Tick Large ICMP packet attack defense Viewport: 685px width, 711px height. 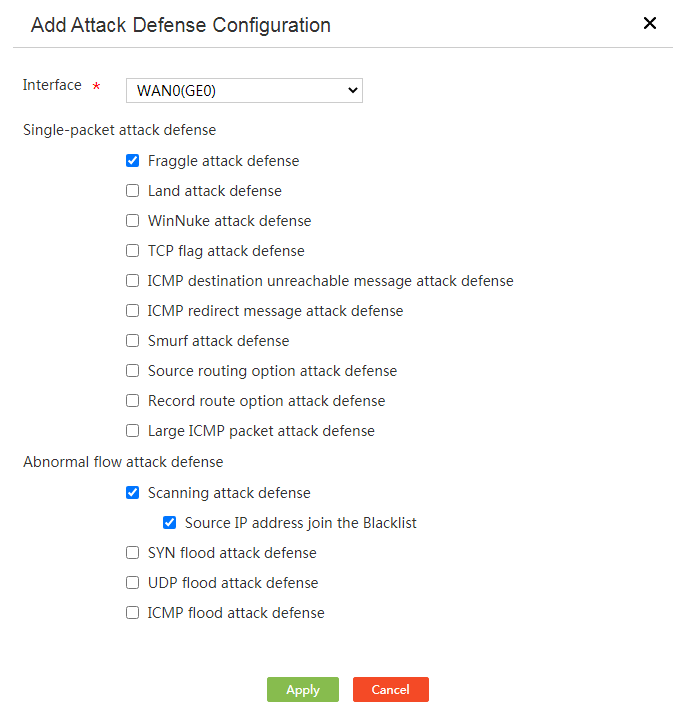132,431
